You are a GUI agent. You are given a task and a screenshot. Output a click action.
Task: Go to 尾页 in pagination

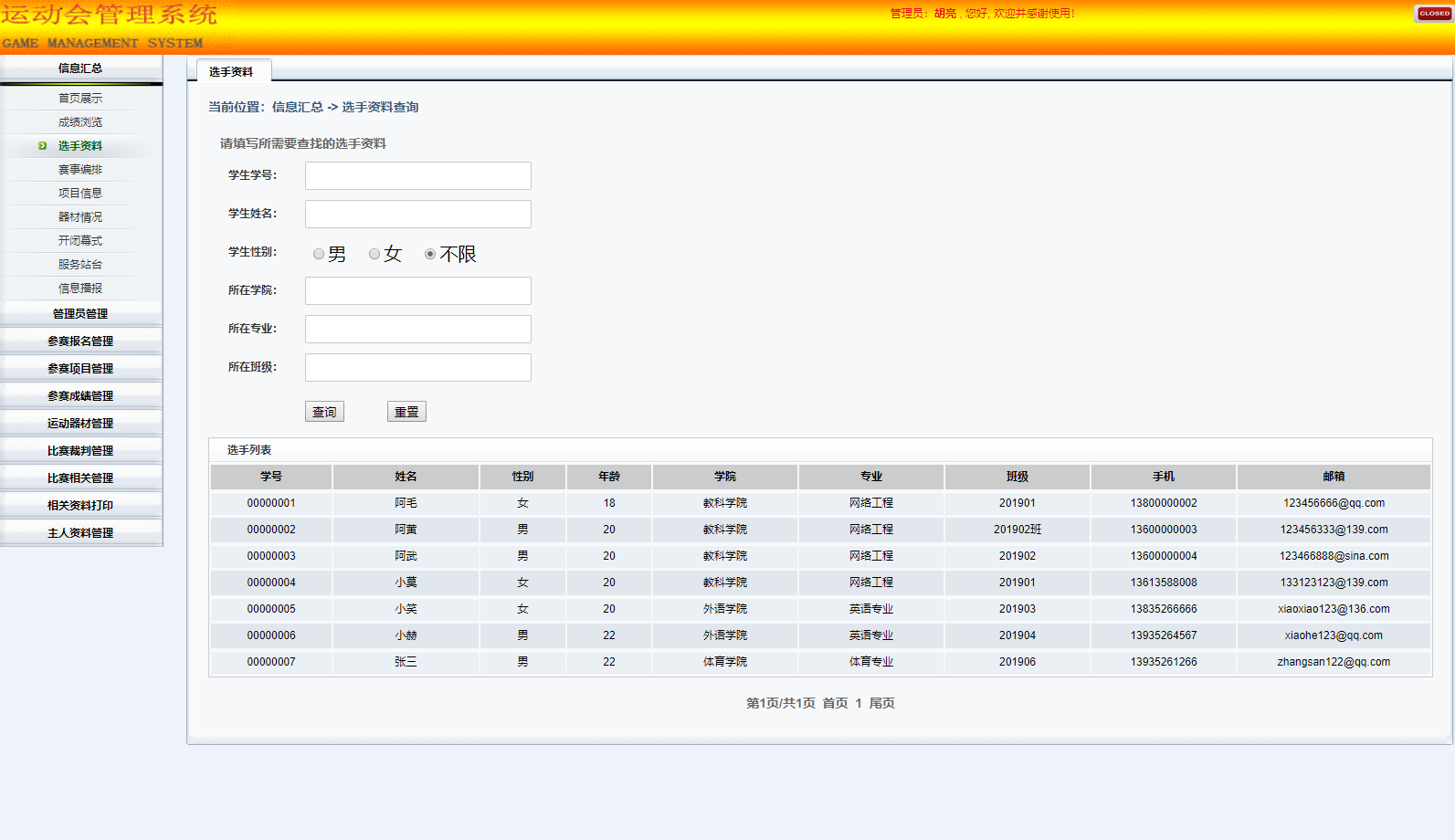pos(881,703)
